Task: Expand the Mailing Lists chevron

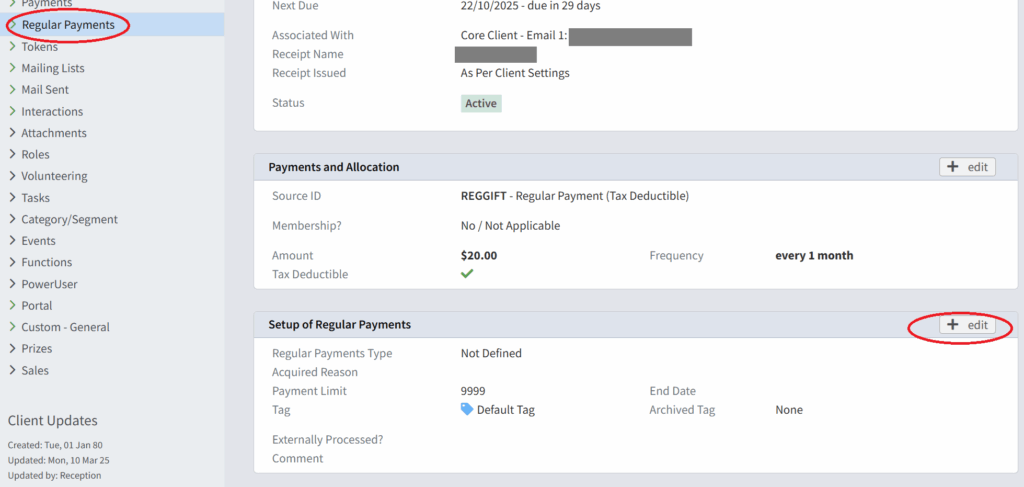Action: point(12,68)
